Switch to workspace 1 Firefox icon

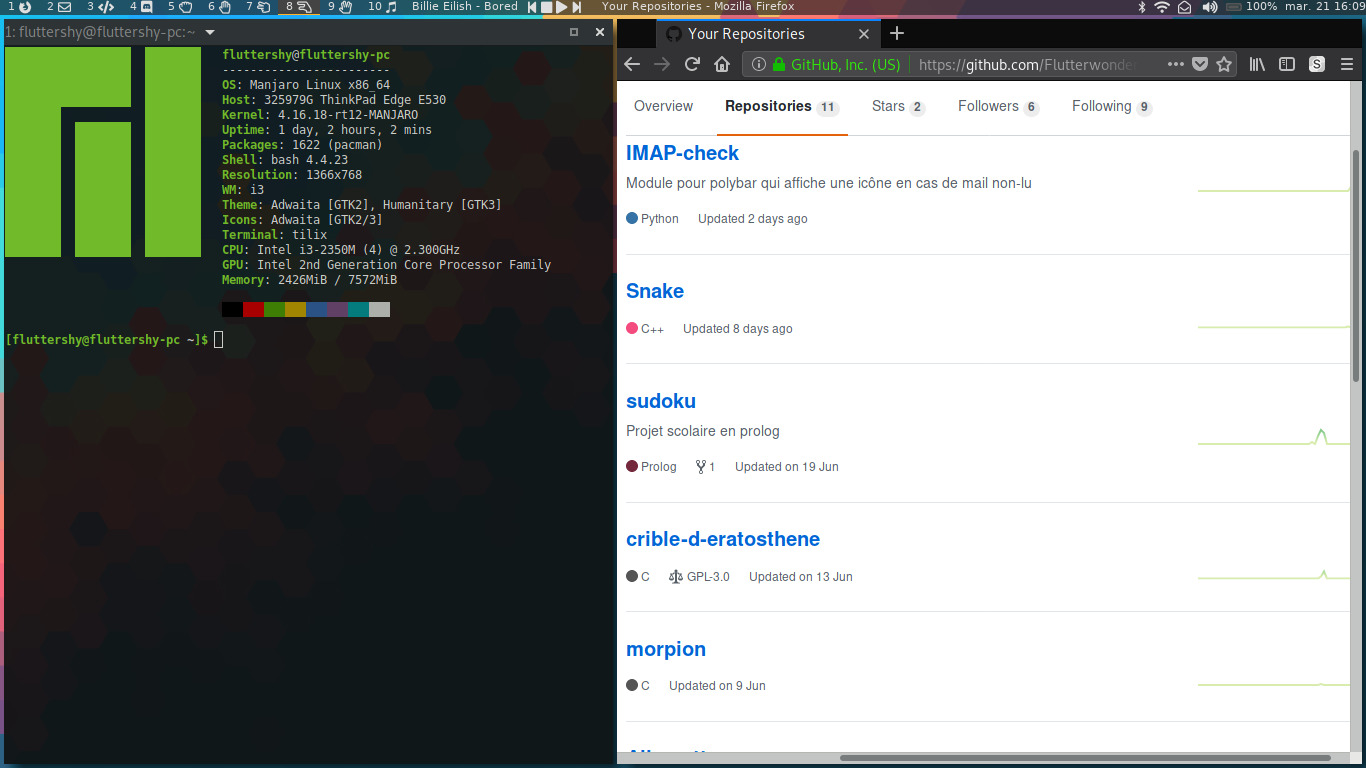coord(19,7)
